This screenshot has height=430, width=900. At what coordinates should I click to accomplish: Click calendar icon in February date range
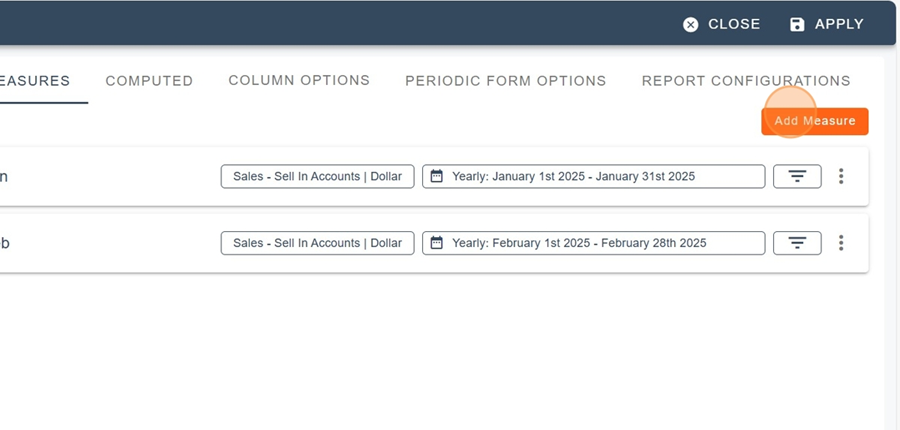tap(437, 243)
